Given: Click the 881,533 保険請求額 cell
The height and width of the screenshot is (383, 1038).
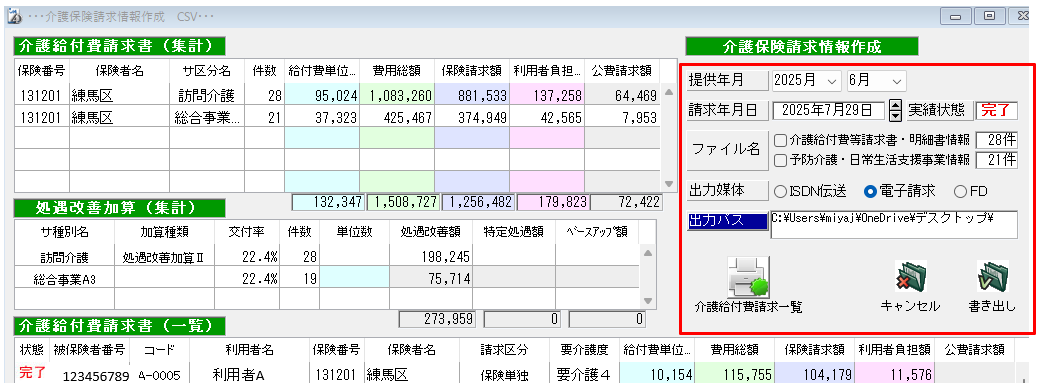Looking at the screenshot, I should 472,95.
